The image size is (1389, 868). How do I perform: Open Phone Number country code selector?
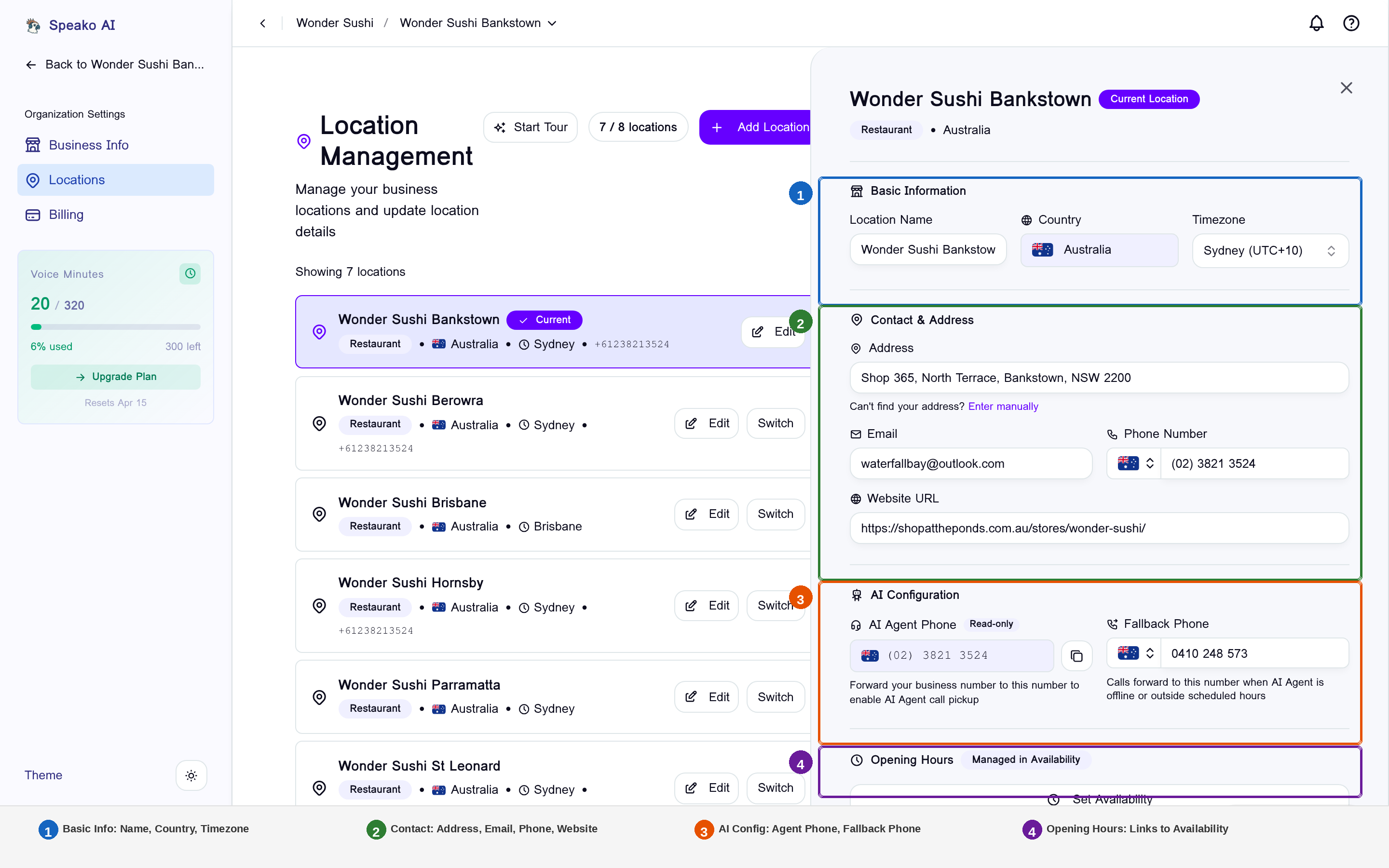1135,463
